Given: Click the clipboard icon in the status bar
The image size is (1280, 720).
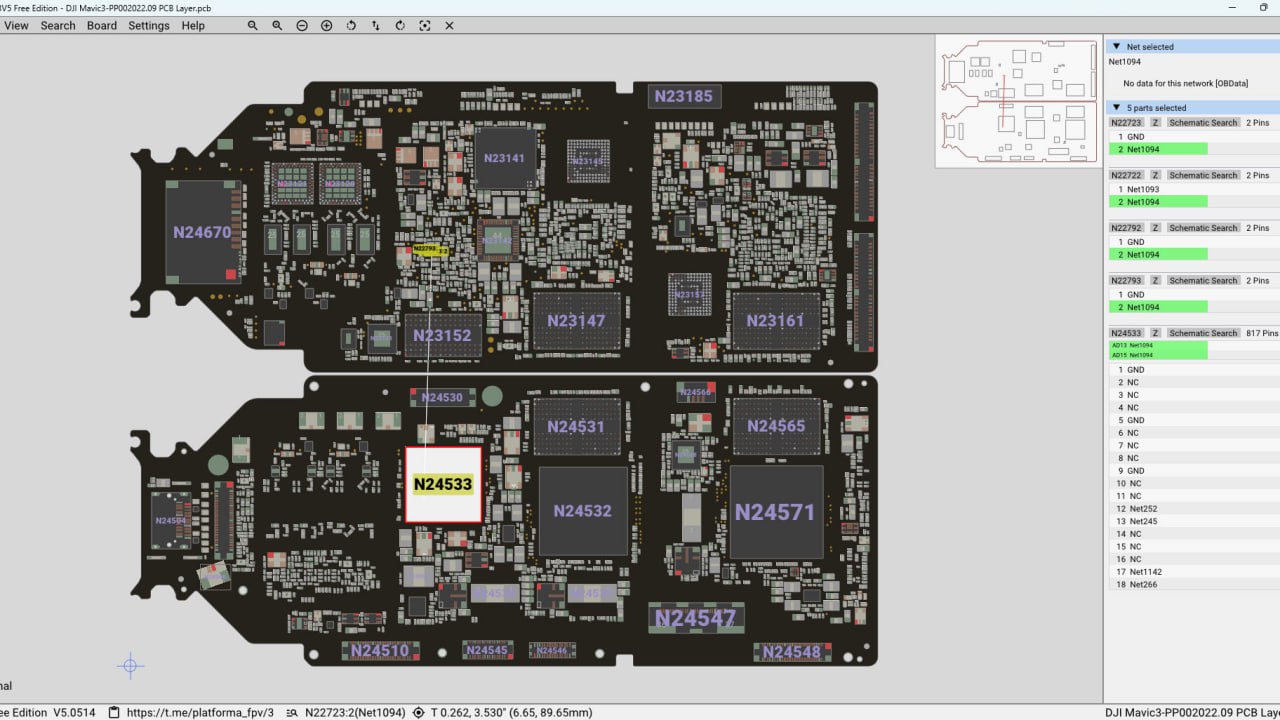Looking at the screenshot, I should click(114, 712).
